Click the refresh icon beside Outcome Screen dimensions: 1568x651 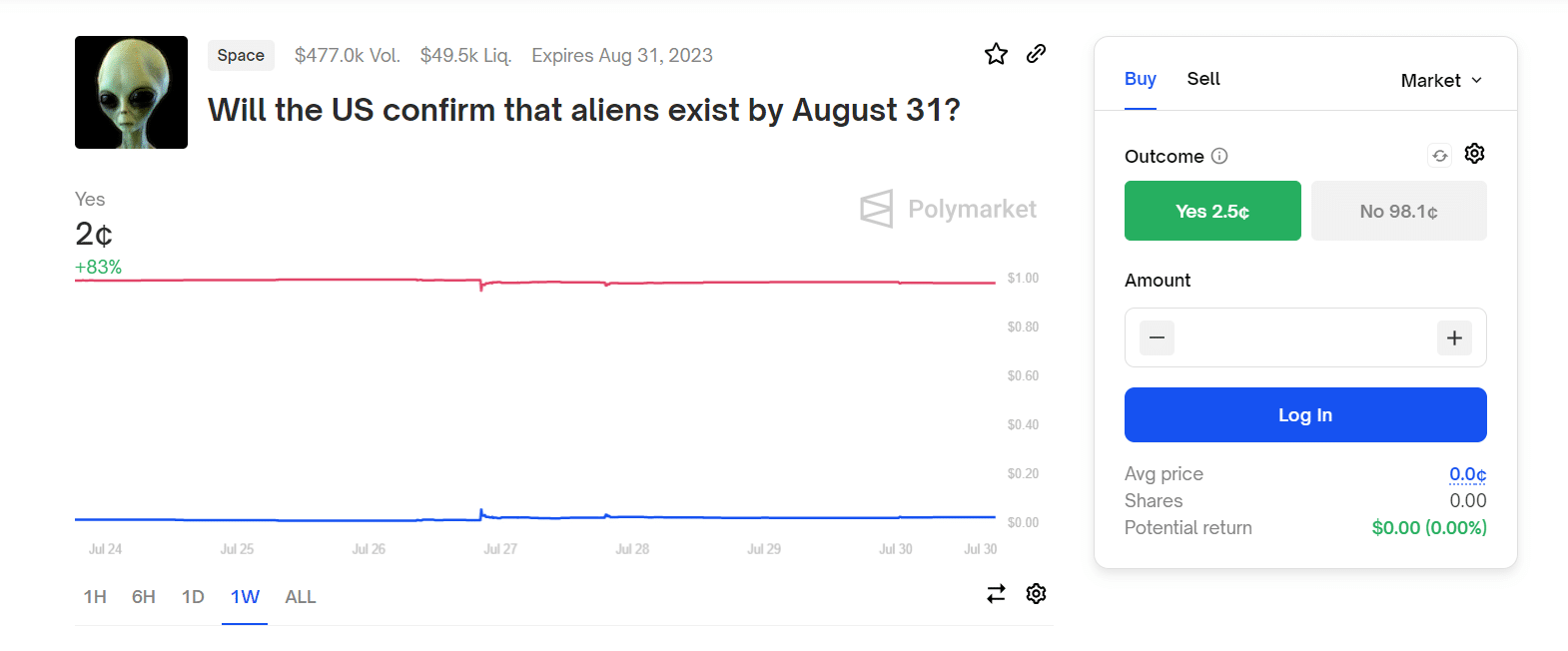click(1439, 156)
